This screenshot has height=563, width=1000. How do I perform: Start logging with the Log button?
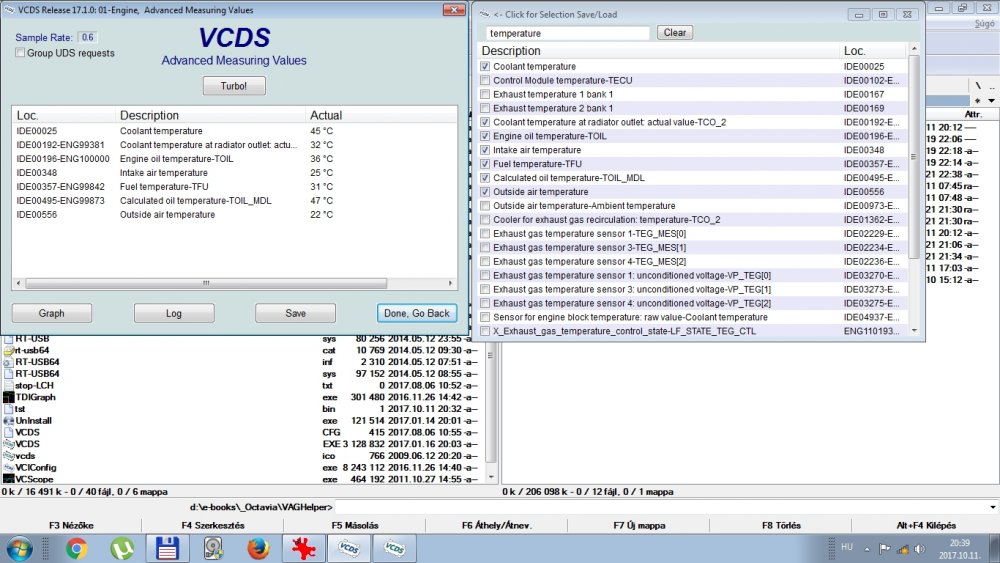coord(173,313)
